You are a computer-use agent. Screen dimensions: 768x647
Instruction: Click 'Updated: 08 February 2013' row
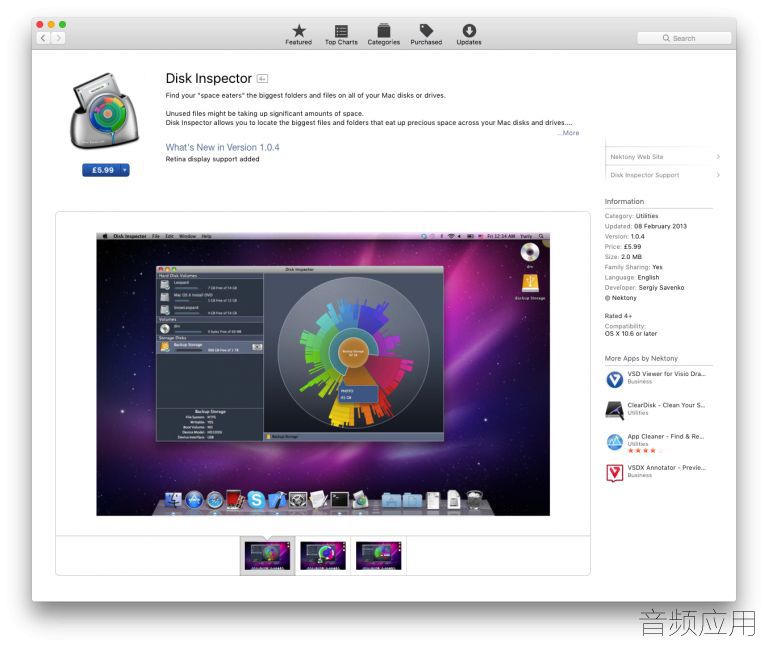click(646, 226)
